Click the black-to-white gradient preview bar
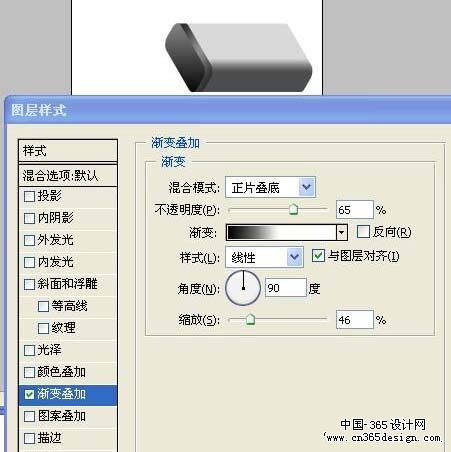 pos(281,232)
